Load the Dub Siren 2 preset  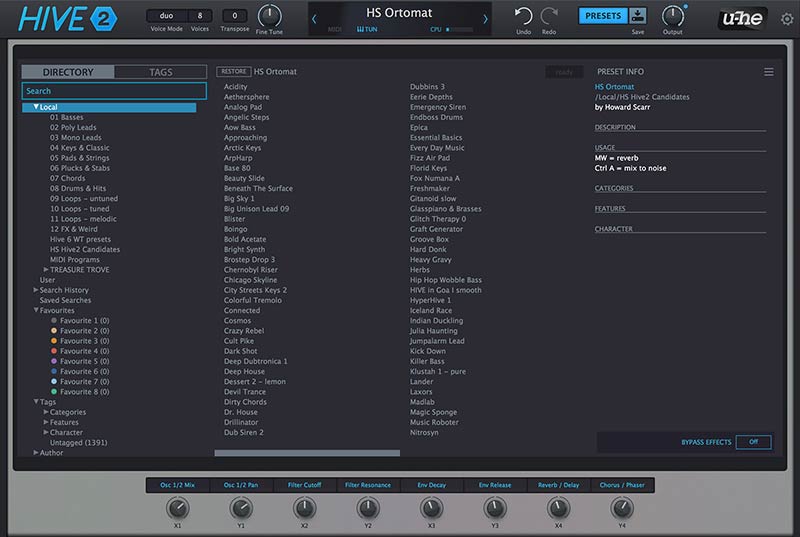pos(243,432)
